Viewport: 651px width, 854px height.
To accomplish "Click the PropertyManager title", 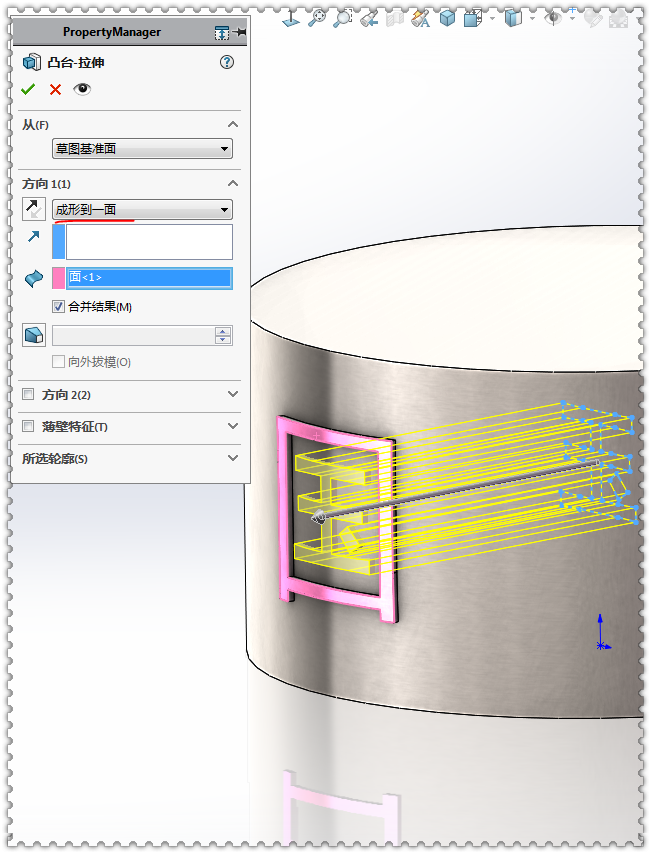I will pos(112,32).
